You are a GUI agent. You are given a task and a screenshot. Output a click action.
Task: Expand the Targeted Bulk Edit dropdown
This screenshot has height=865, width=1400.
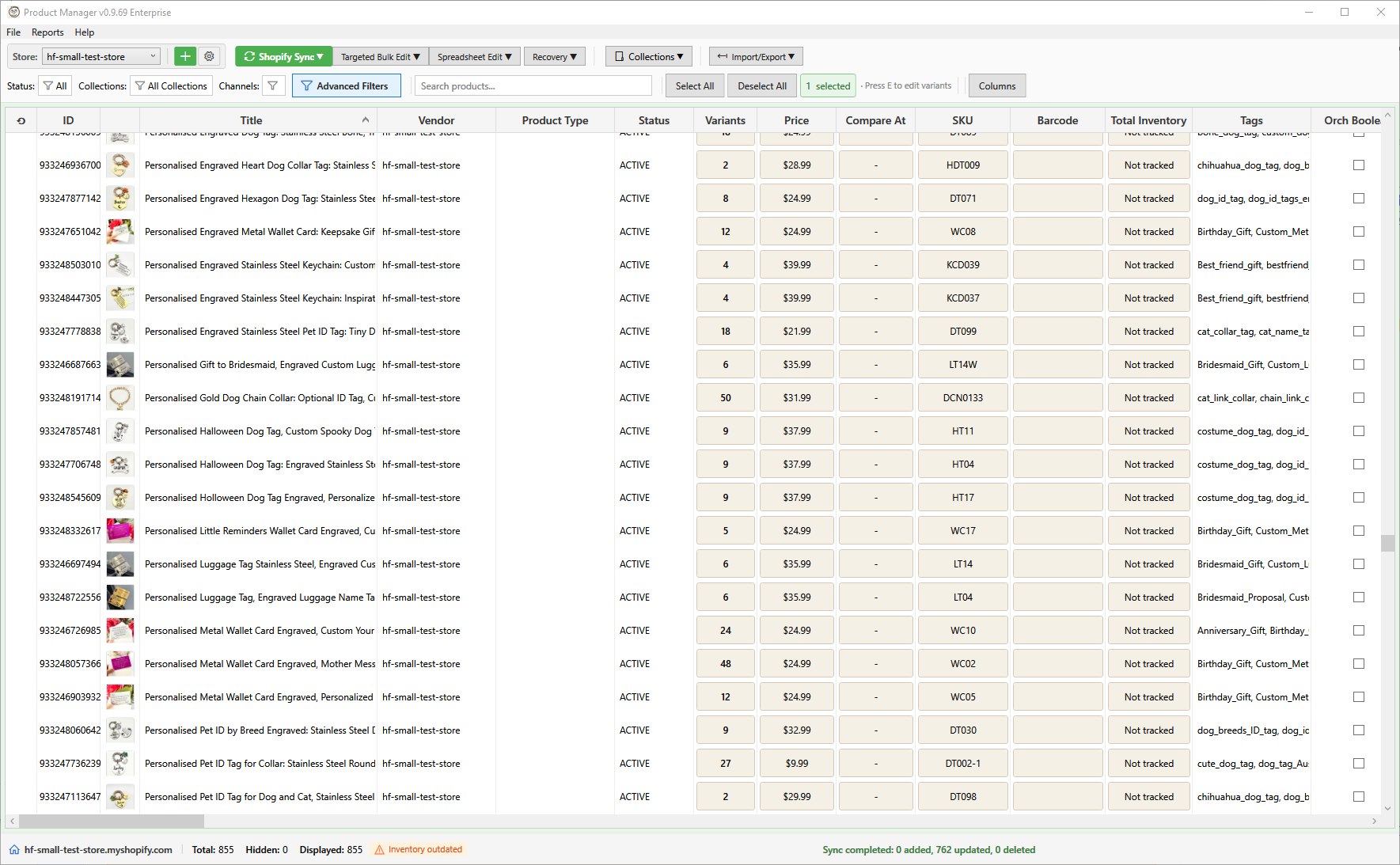click(x=380, y=56)
